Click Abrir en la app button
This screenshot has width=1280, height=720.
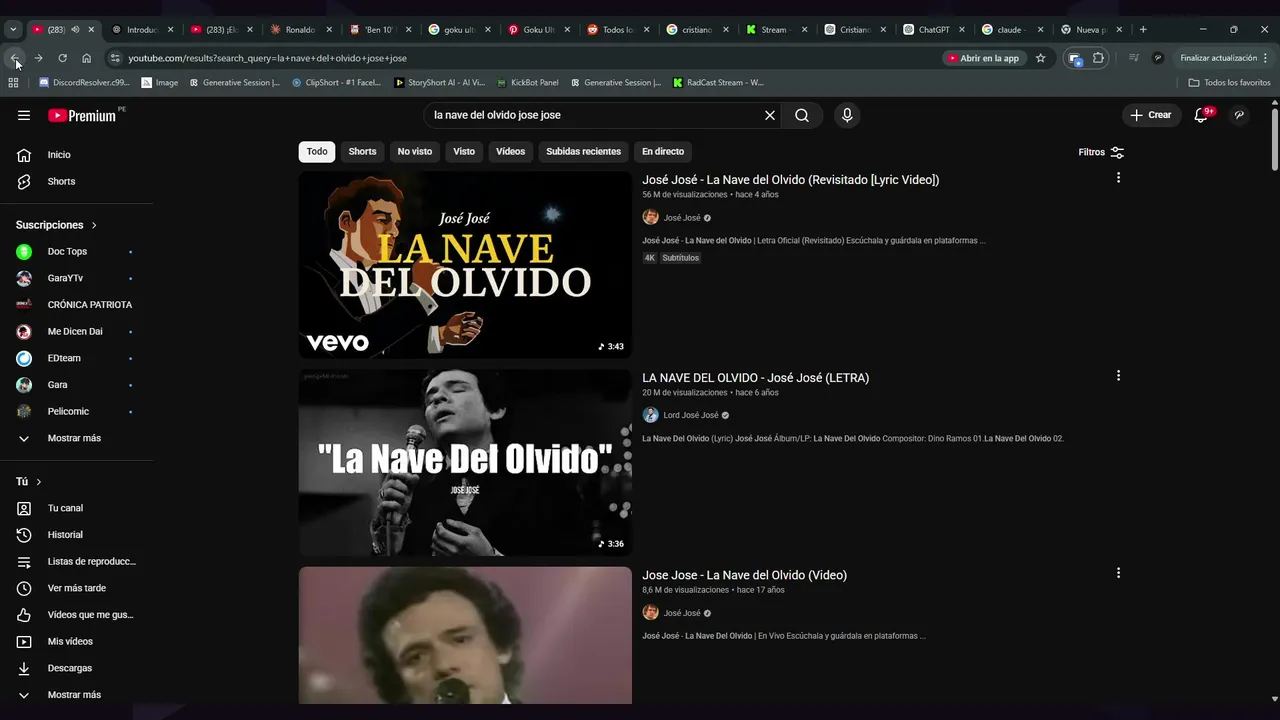click(983, 58)
